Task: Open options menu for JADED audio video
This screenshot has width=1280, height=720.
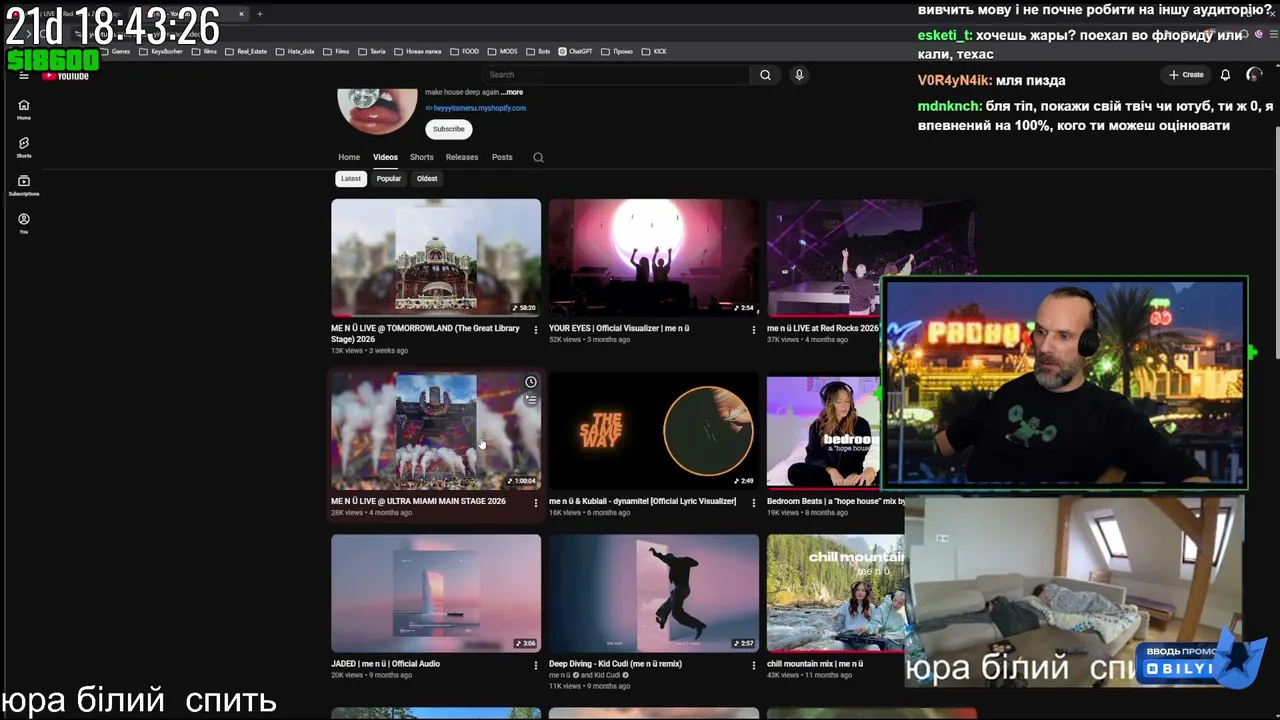Action: [x=536, y=665]
